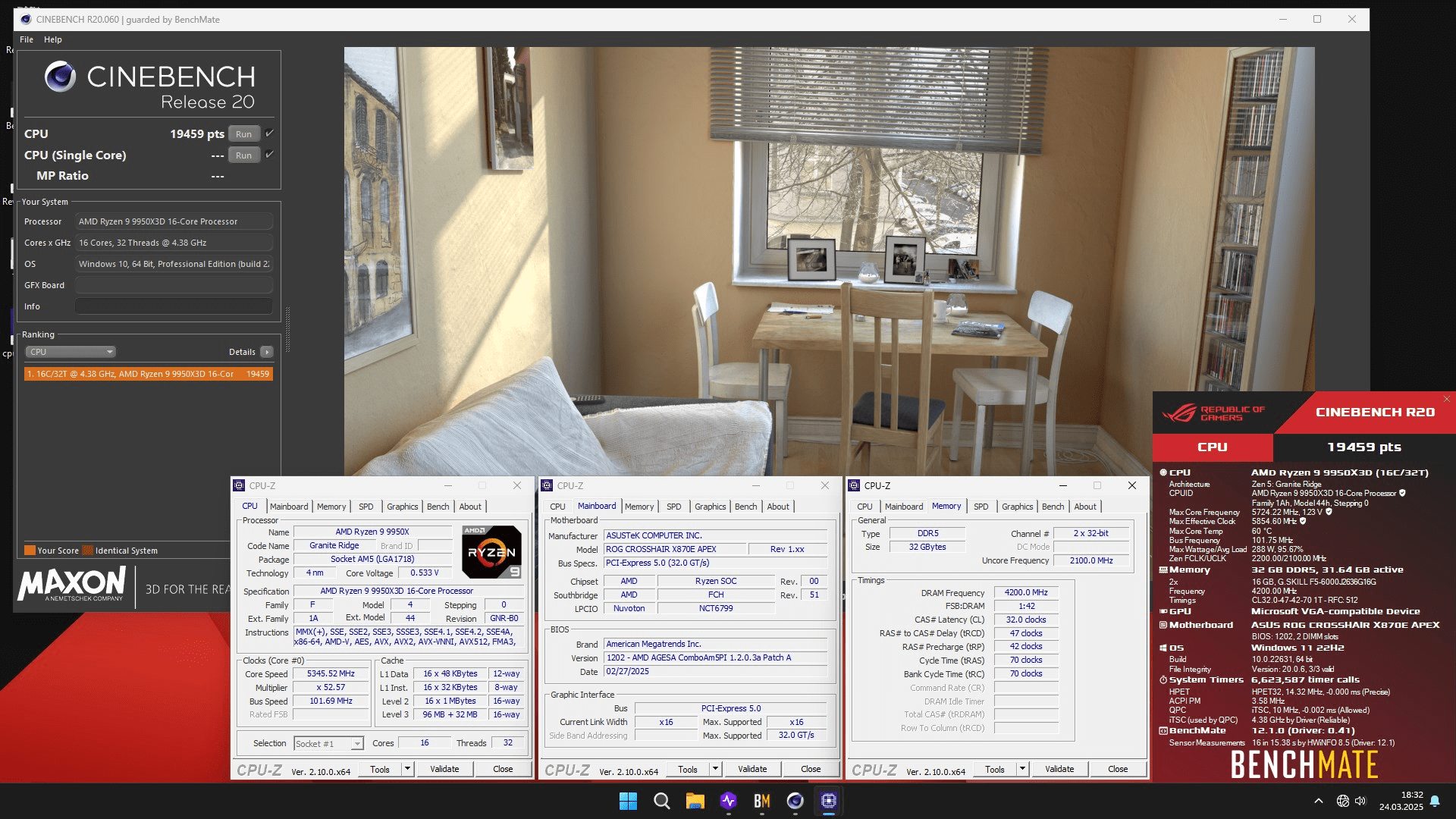This screenshot has height=819, width=1456.
Task: Click Validate in Mainboard CPU-Z window
Action: coord(752,769)
